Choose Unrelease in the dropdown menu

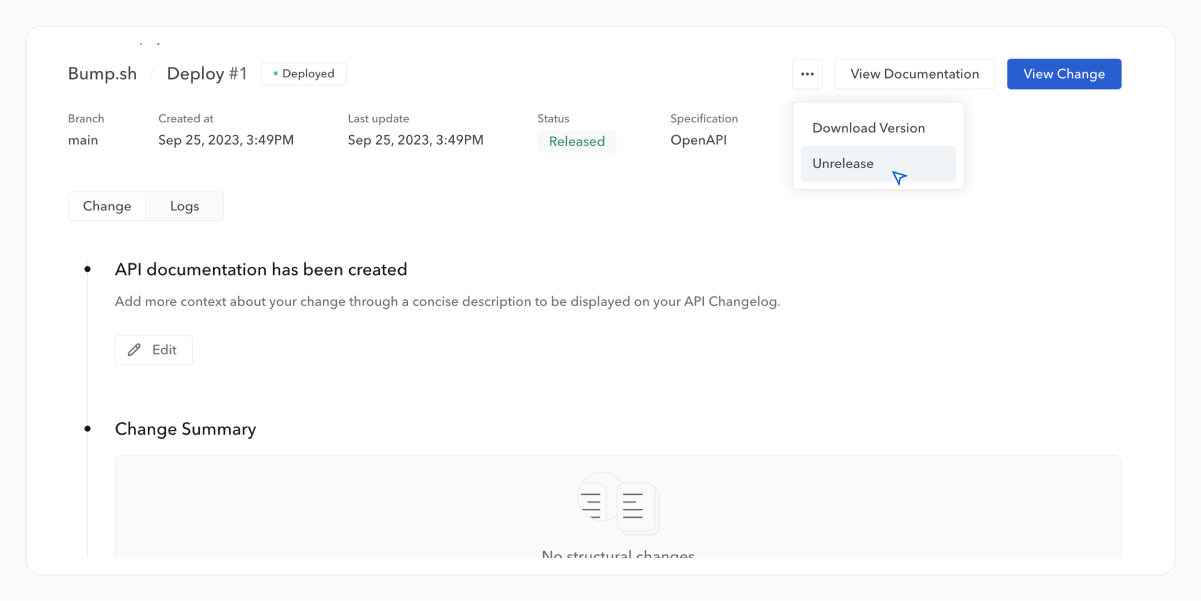pos(843,164)
